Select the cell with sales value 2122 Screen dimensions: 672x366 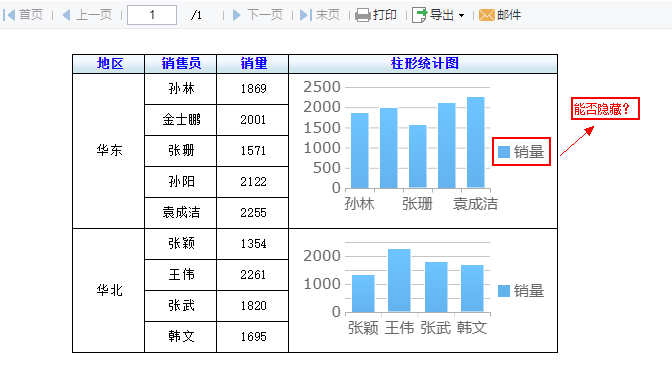click(x=252, y=182)
